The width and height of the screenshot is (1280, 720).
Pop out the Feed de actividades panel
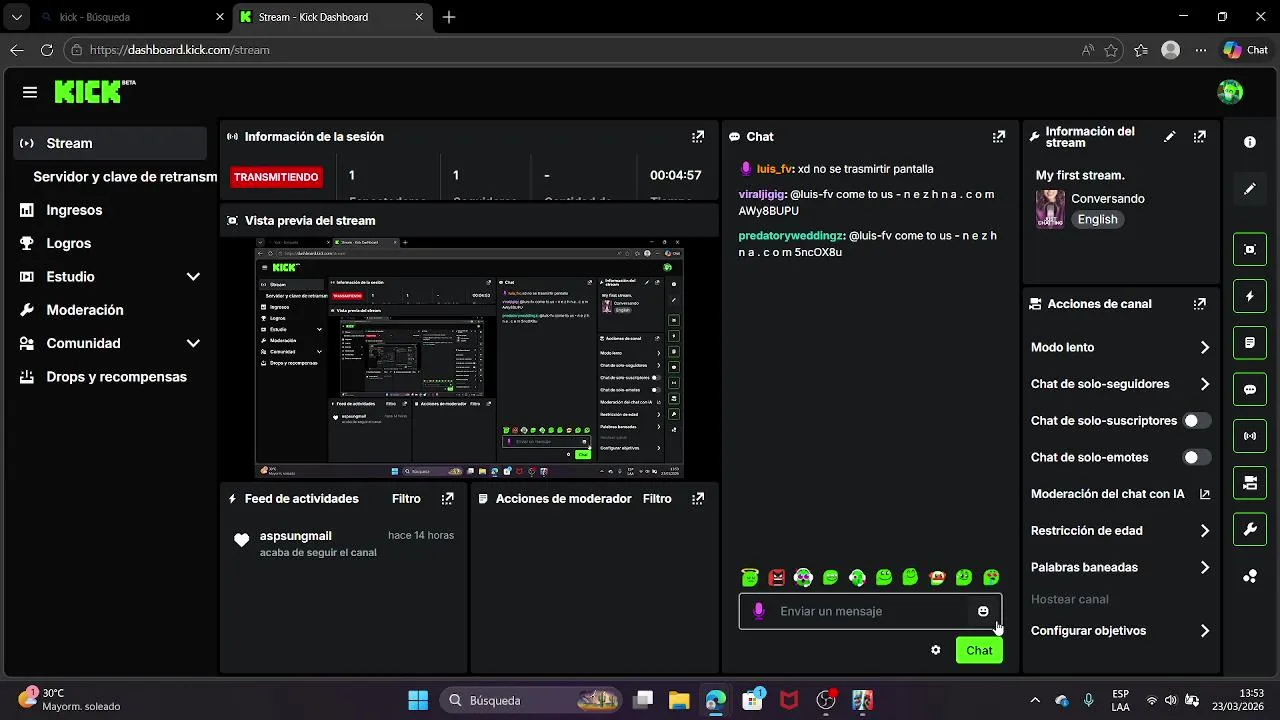coord(447,499)
